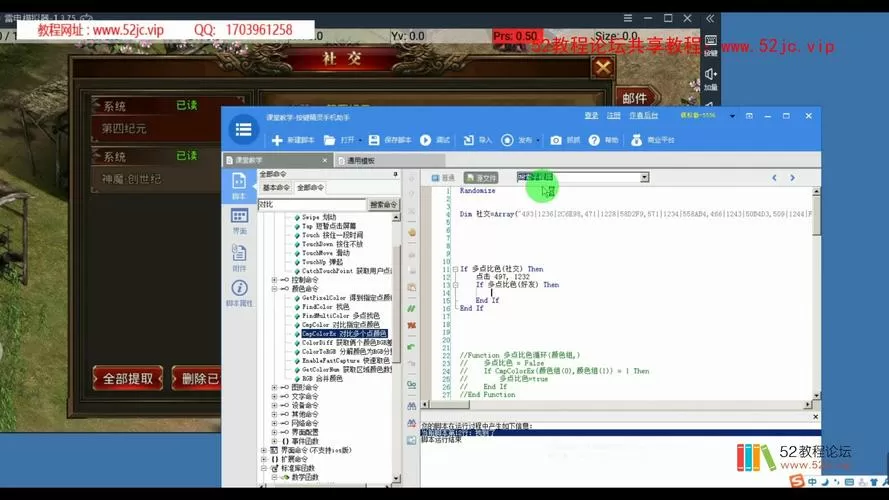Click the binoculars find icon

412,406
